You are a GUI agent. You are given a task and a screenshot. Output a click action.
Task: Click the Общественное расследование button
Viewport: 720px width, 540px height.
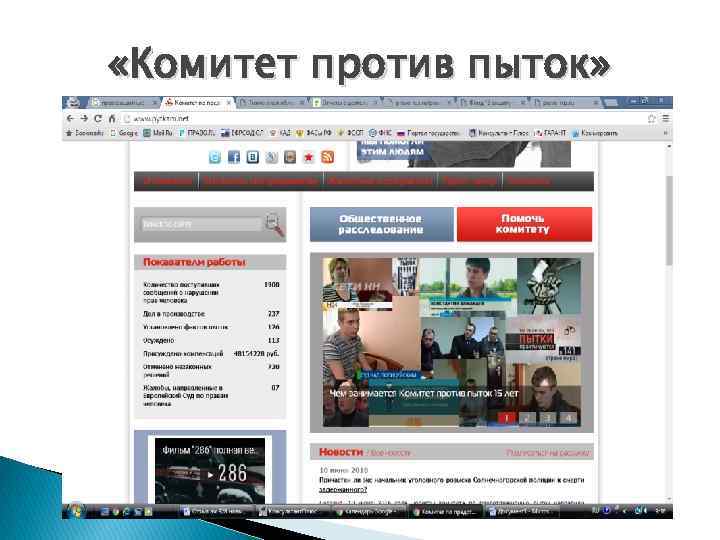[382, 224]
